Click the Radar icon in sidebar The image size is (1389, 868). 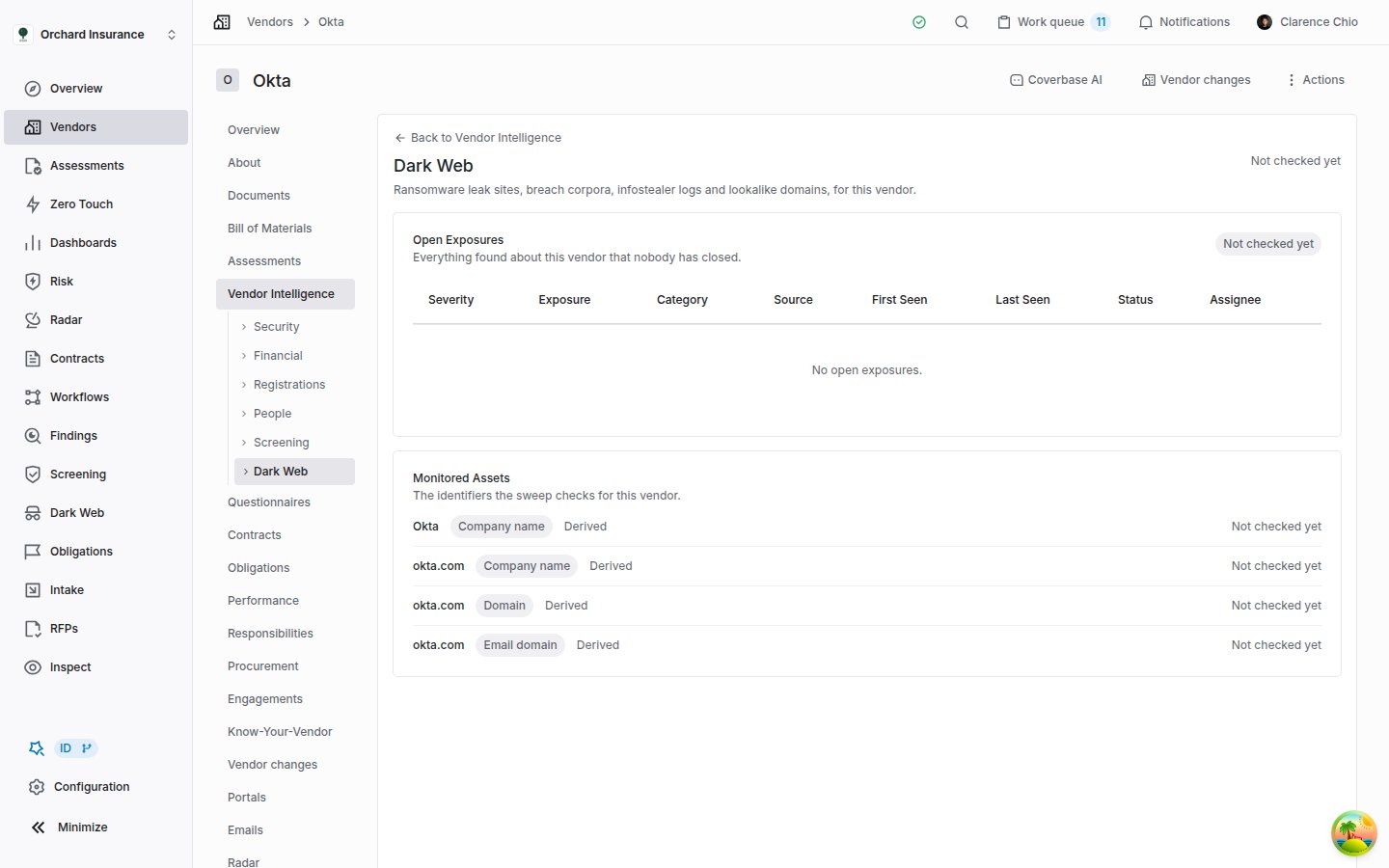pos(33,320)
